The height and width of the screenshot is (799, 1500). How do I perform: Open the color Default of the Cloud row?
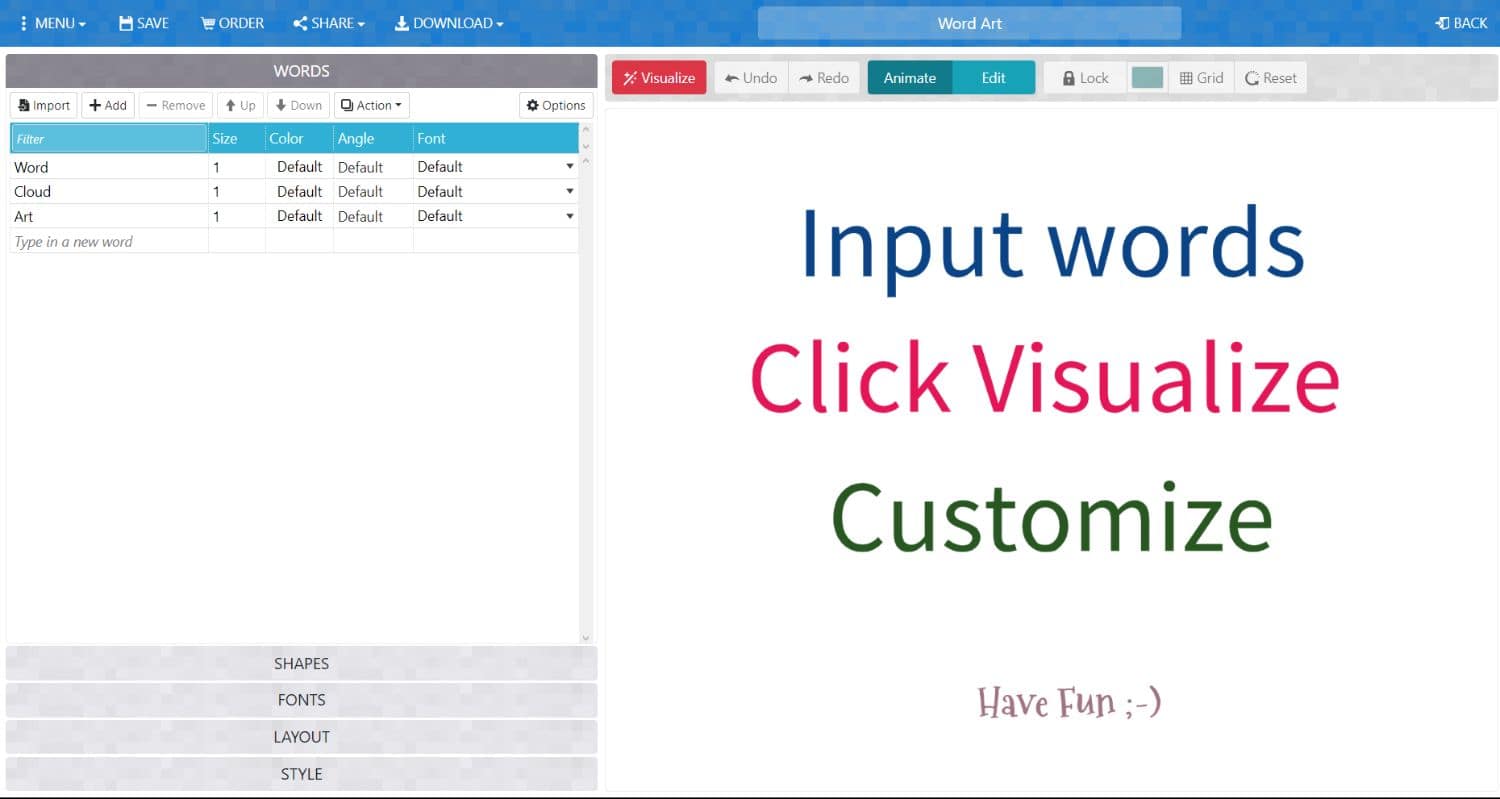[299, 191]
